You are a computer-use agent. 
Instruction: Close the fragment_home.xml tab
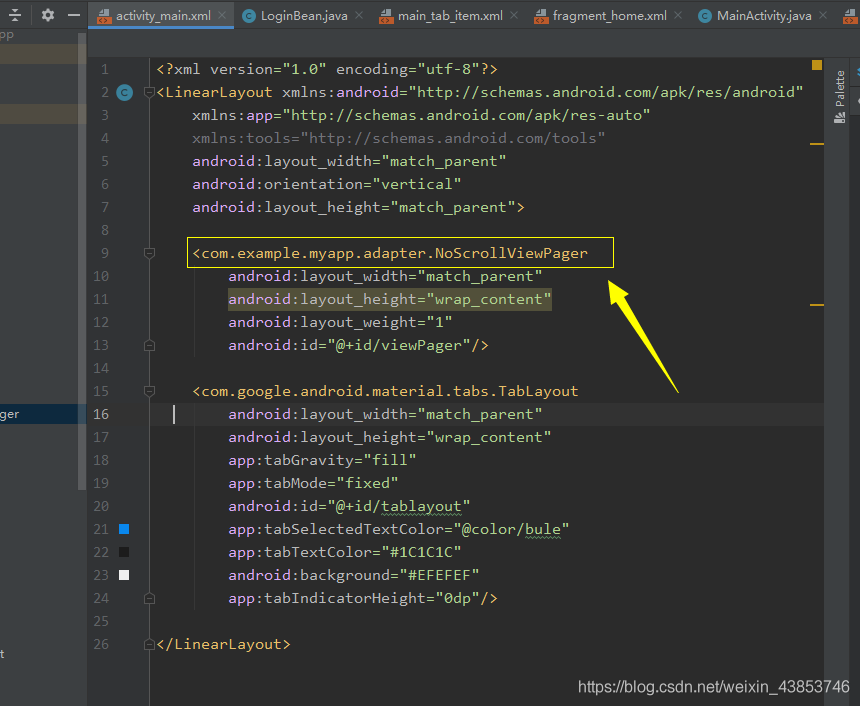click(x=678, y=15)
